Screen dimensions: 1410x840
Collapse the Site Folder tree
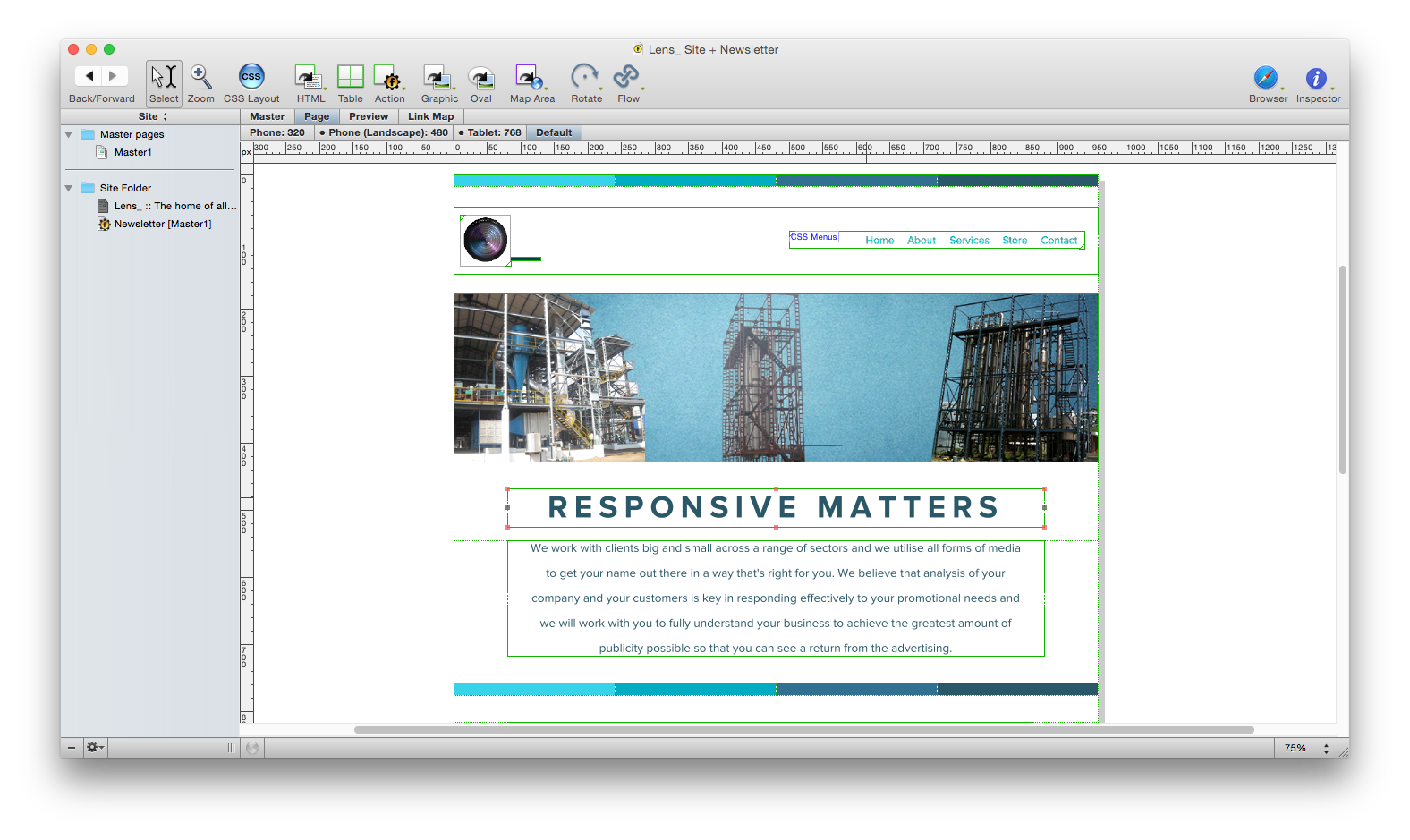[x=69, y=188]
